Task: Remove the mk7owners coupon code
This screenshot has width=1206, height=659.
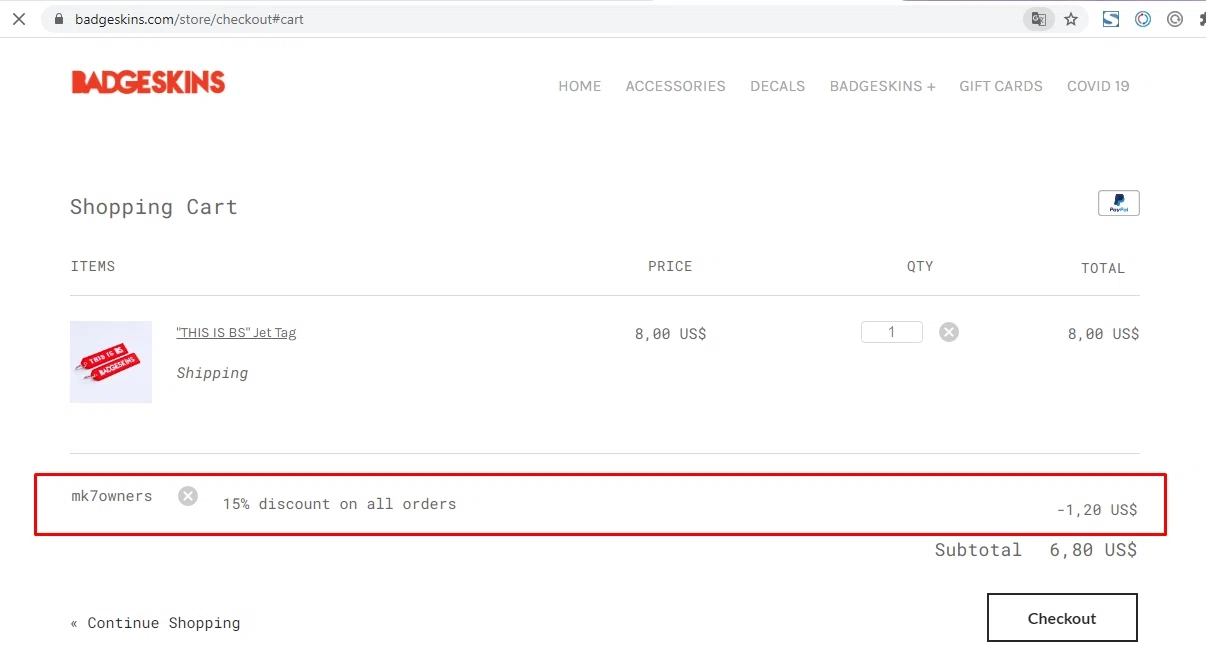Action: click(188, 496)
